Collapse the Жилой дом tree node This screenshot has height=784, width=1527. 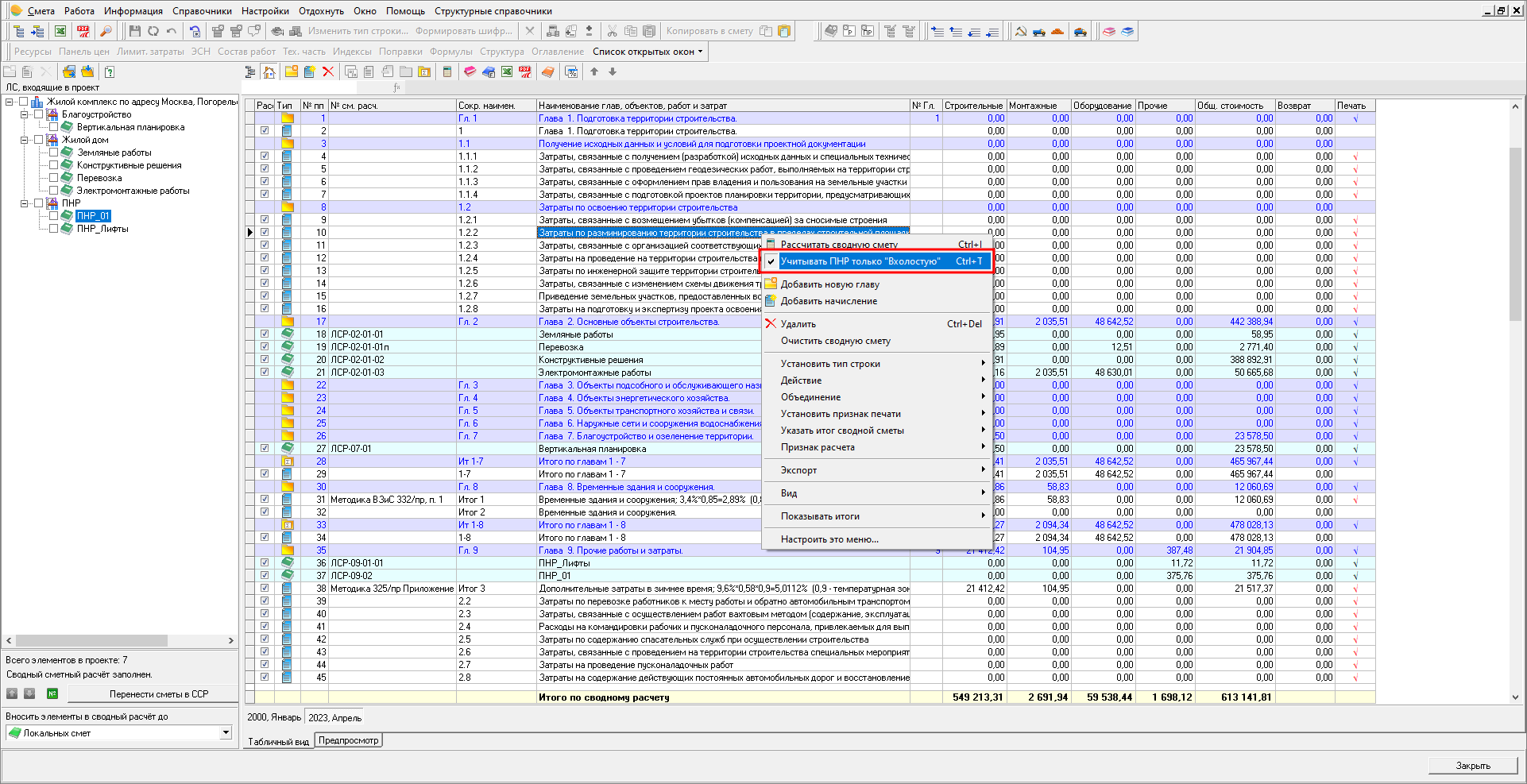pos(24,140)
